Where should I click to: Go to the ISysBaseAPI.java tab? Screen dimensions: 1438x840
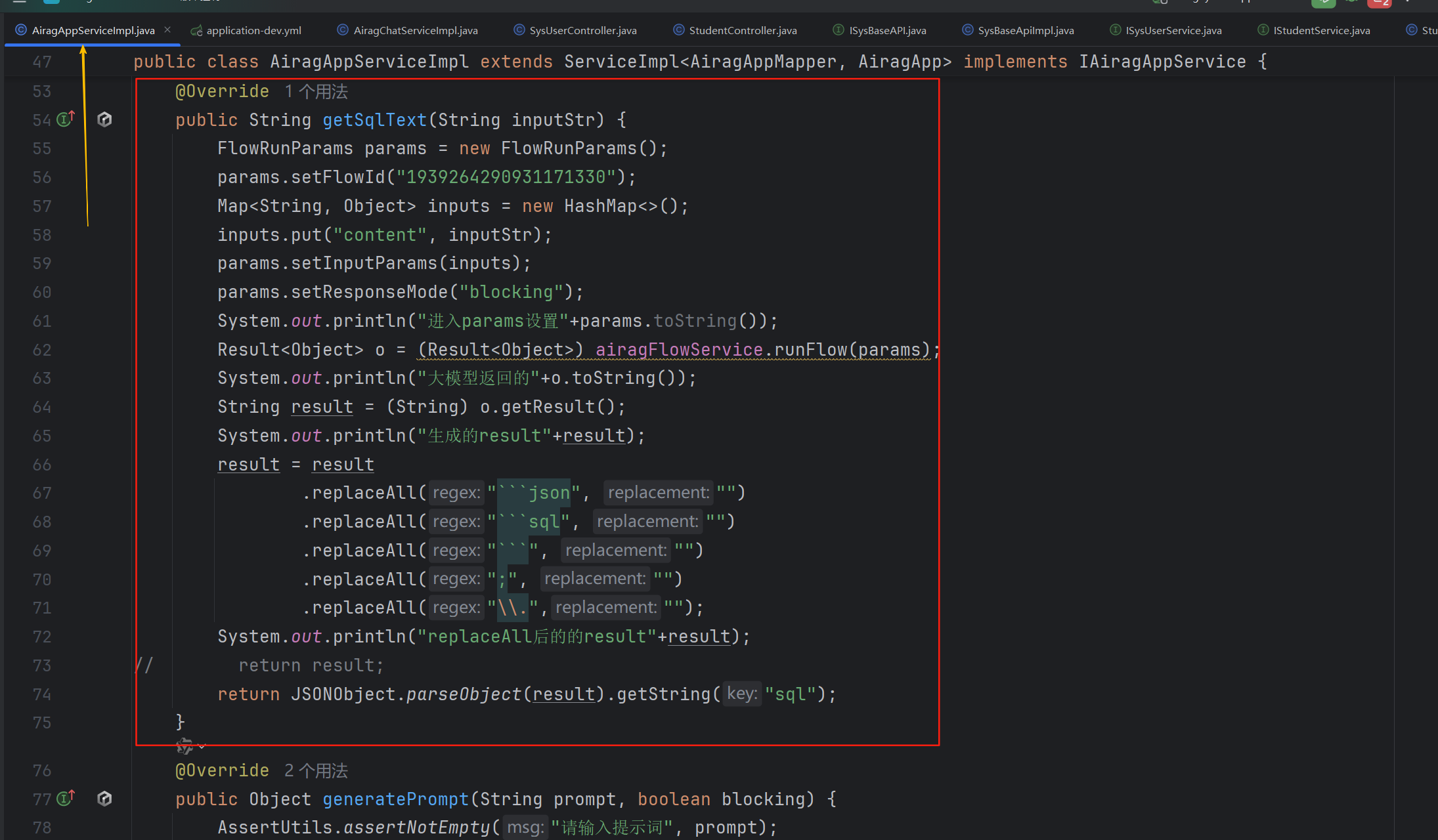880,30
